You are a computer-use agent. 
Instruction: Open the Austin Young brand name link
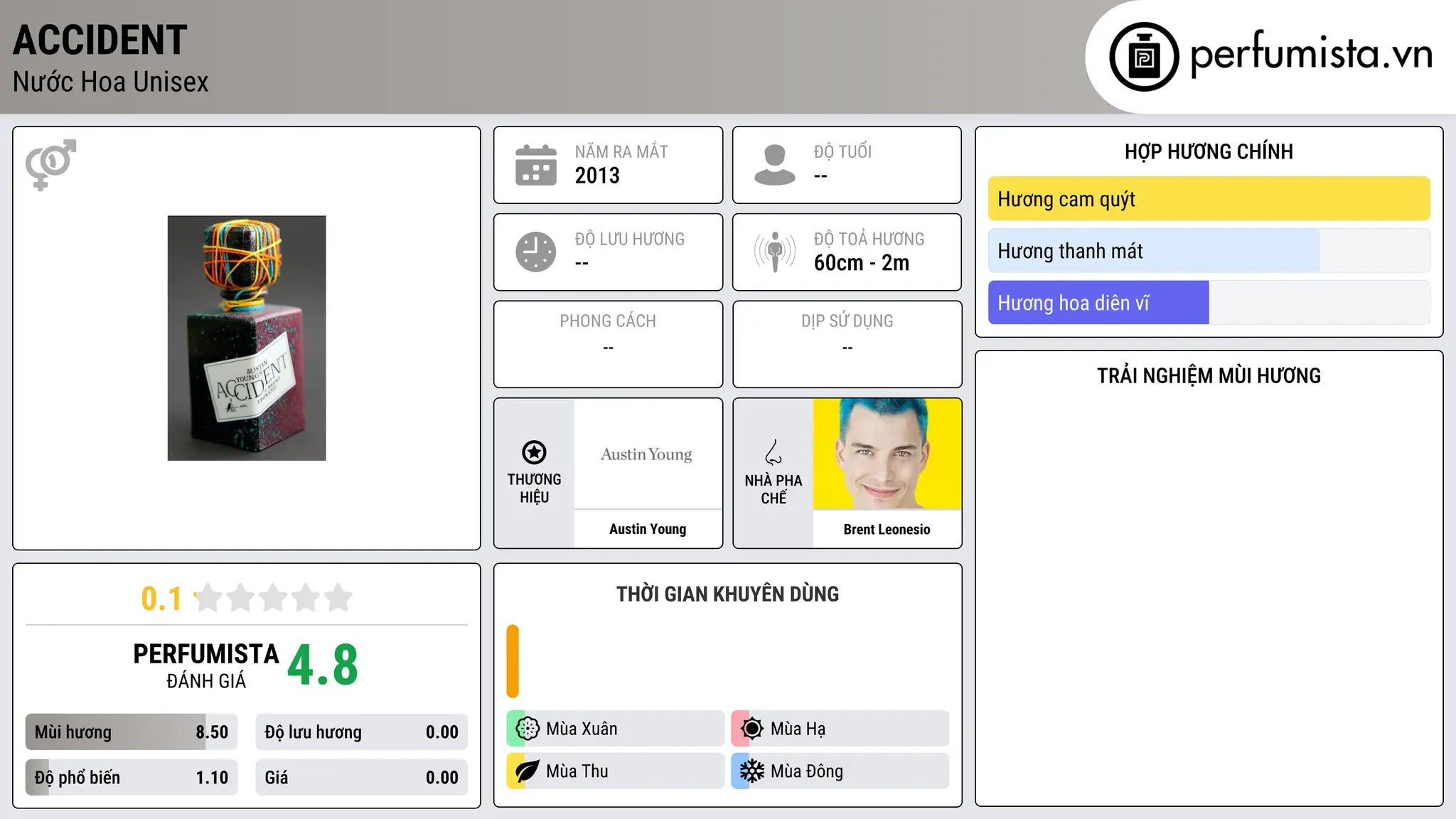[x=648, y=529]
